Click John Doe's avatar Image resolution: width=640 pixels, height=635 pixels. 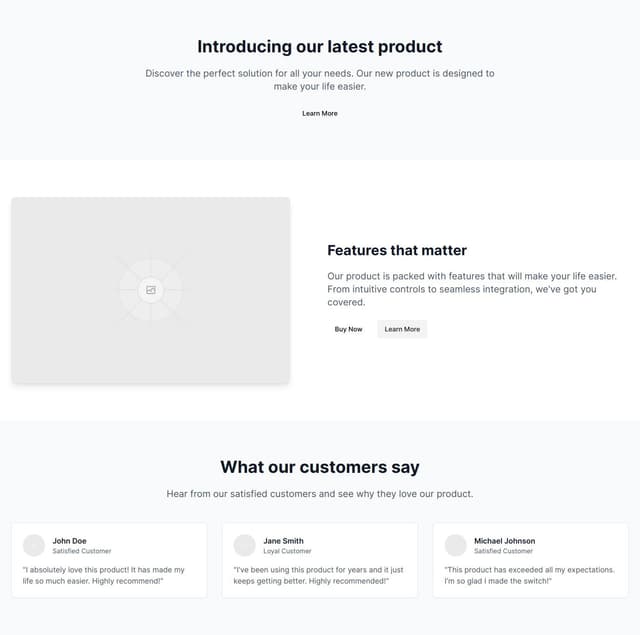tap(34, 545)
